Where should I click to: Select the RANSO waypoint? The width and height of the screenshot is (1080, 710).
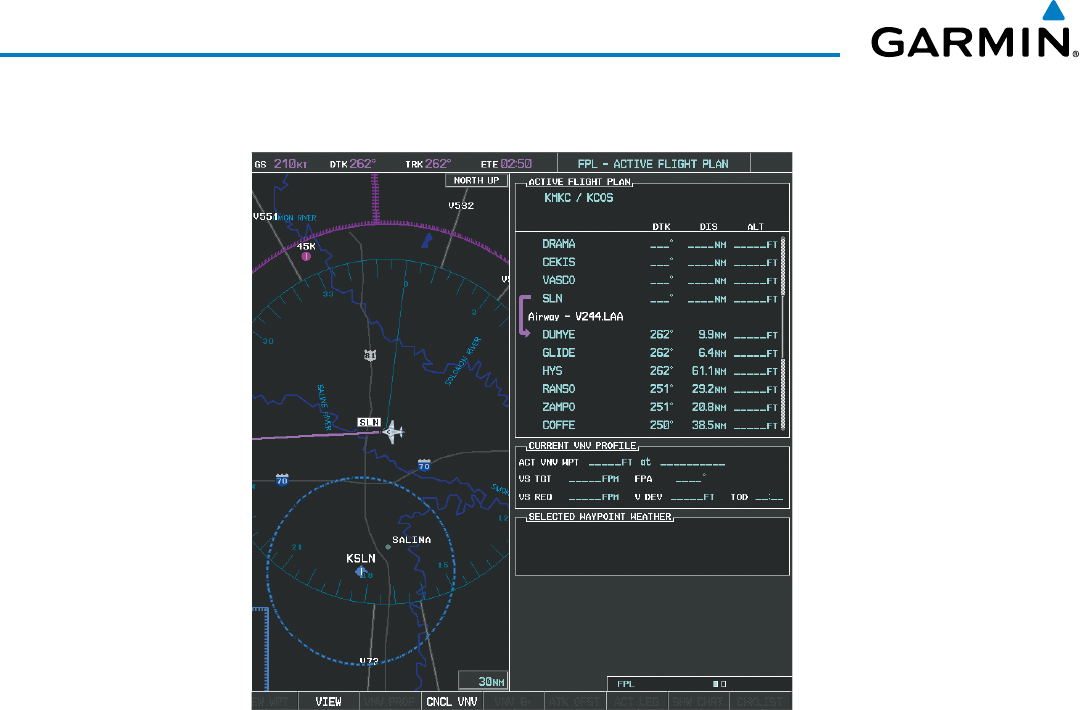pyautogui.click(x=559, y=389)
